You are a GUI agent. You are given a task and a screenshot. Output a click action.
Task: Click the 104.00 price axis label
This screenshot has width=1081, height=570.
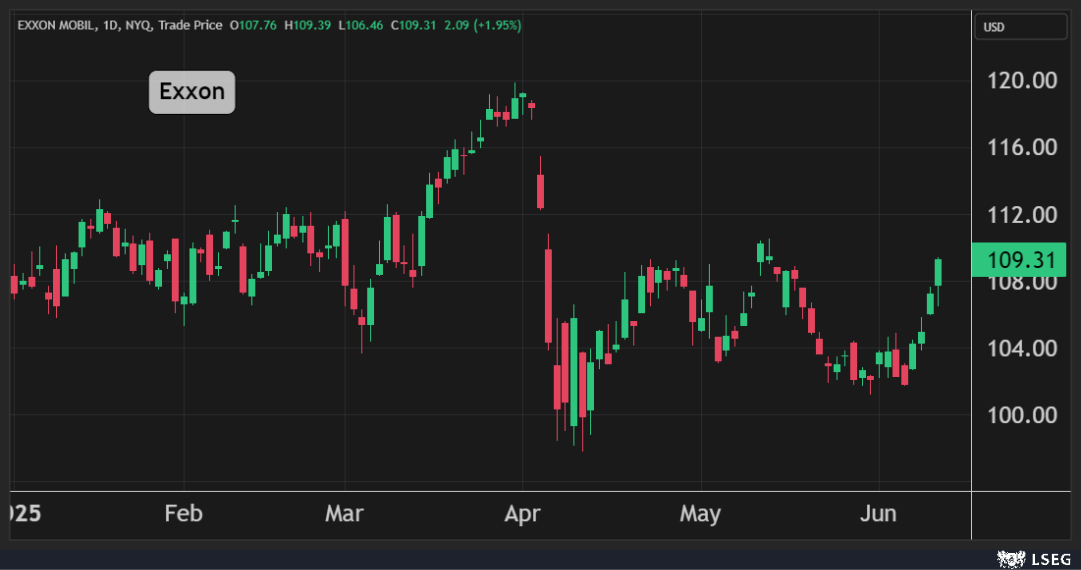1022,349
